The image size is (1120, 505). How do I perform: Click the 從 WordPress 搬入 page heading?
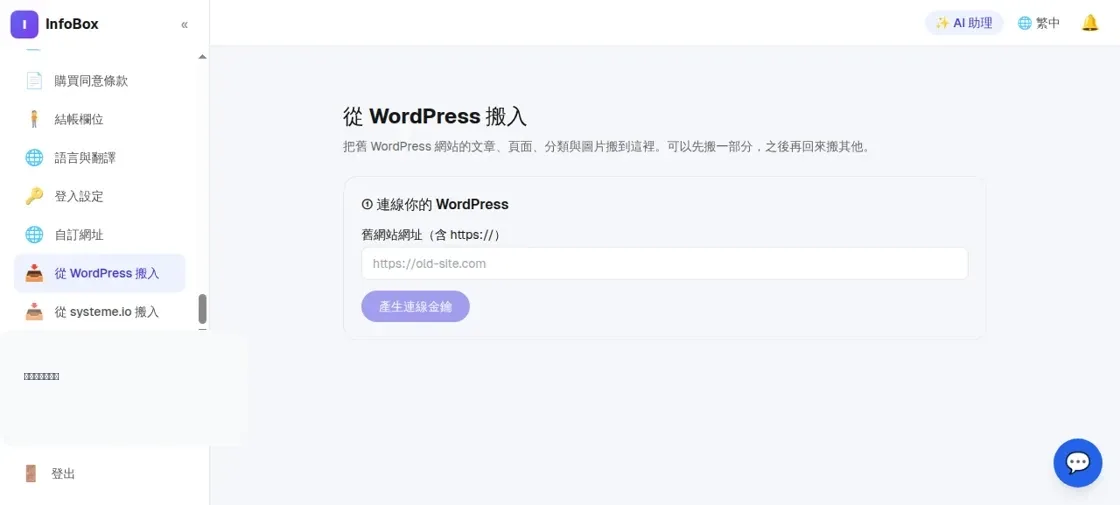[435, 117]
